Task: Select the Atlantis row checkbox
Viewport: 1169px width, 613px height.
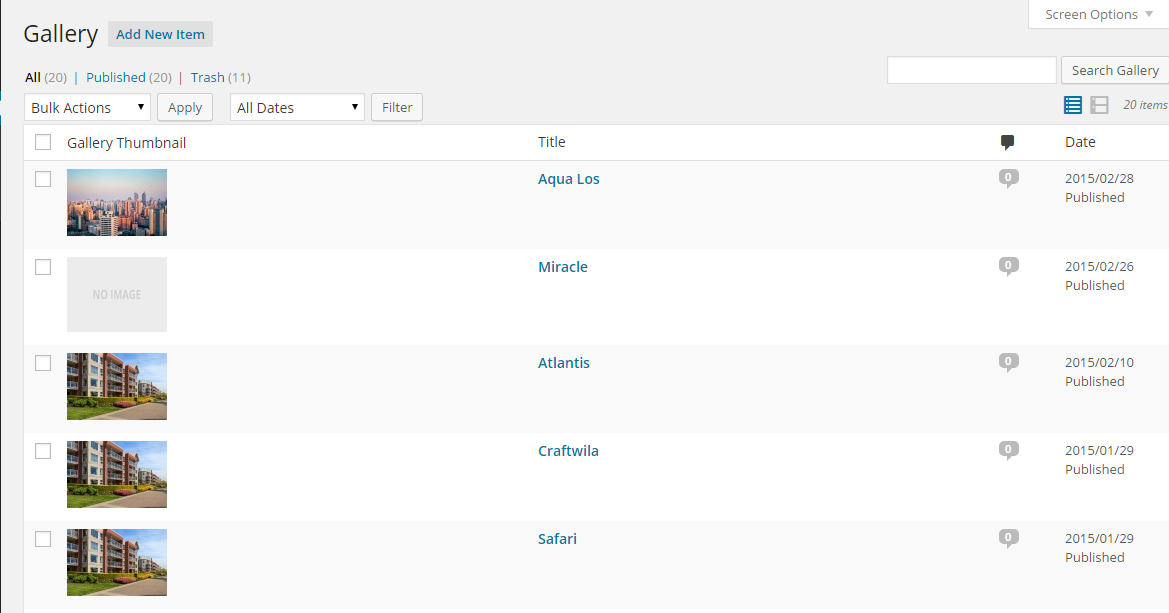Action: pos(43,363)
